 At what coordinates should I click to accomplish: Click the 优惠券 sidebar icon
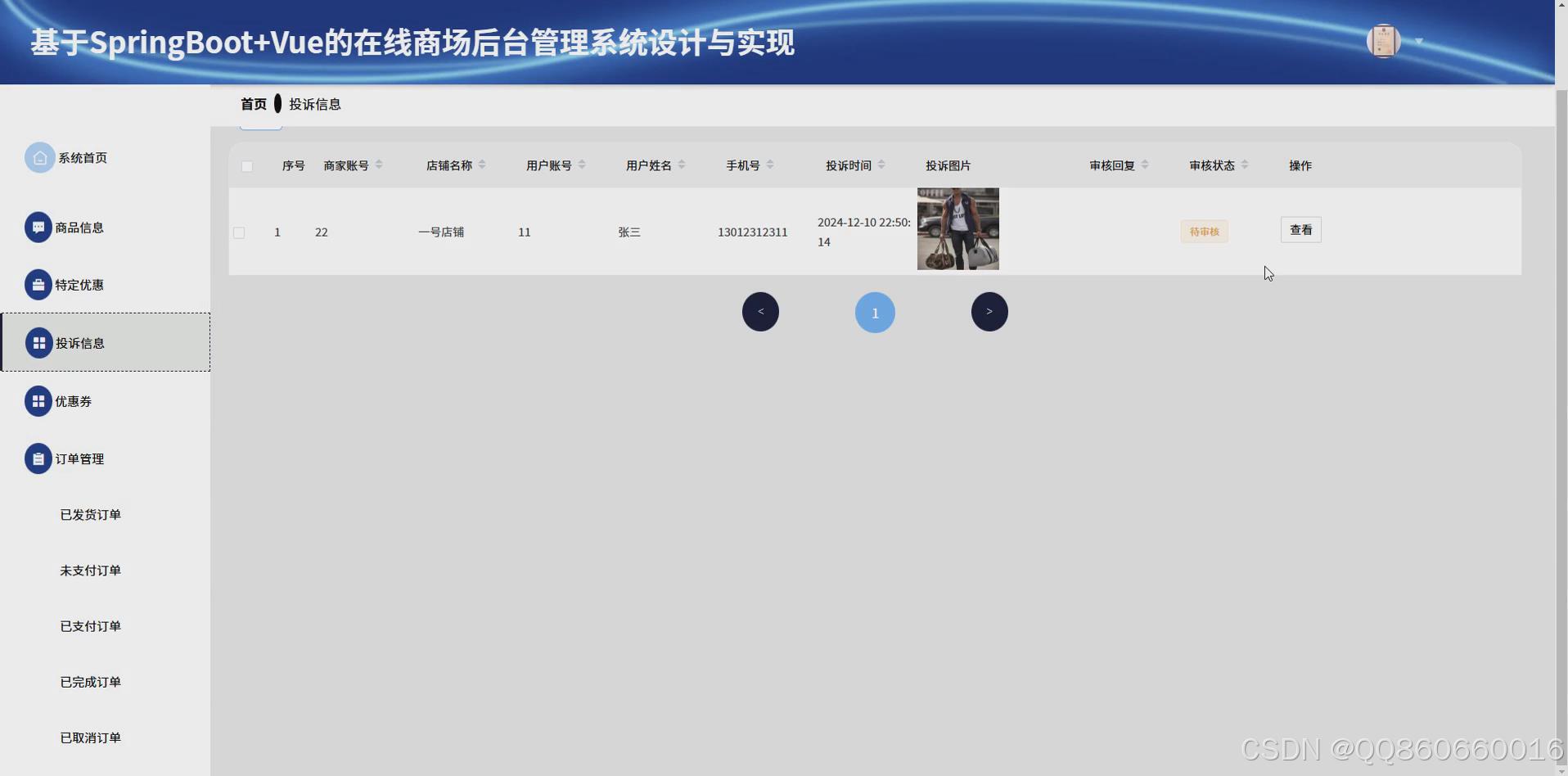[x=38, y=400]
